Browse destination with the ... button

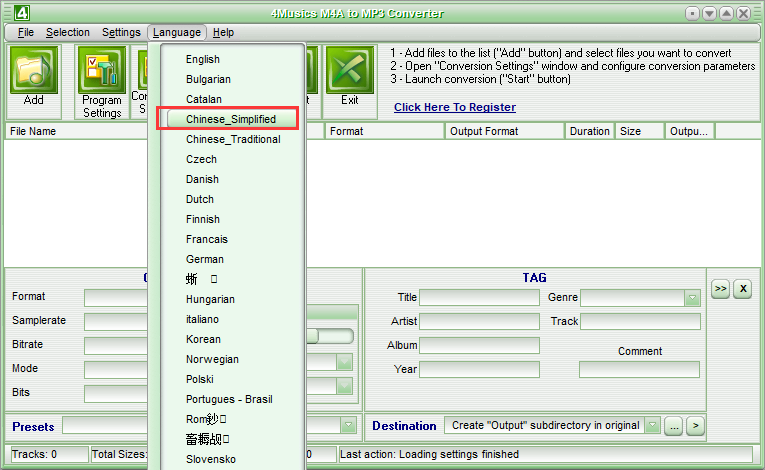(674, 426)
